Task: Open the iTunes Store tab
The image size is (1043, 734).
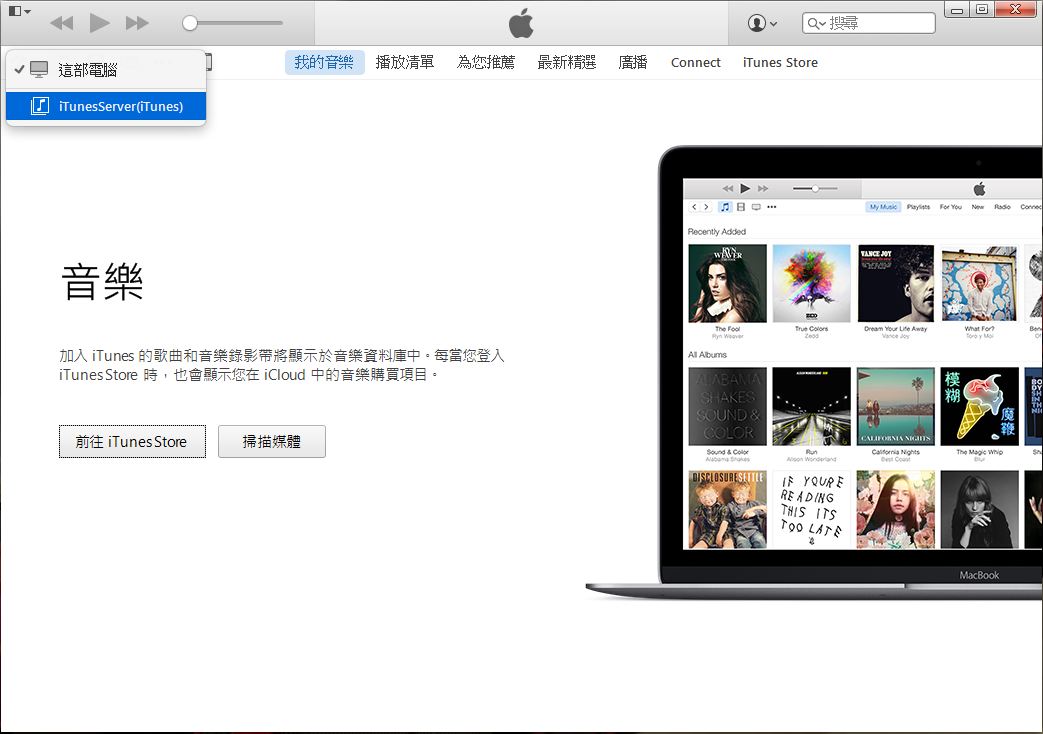Action: pyautogui.click(x=780, y=63)
